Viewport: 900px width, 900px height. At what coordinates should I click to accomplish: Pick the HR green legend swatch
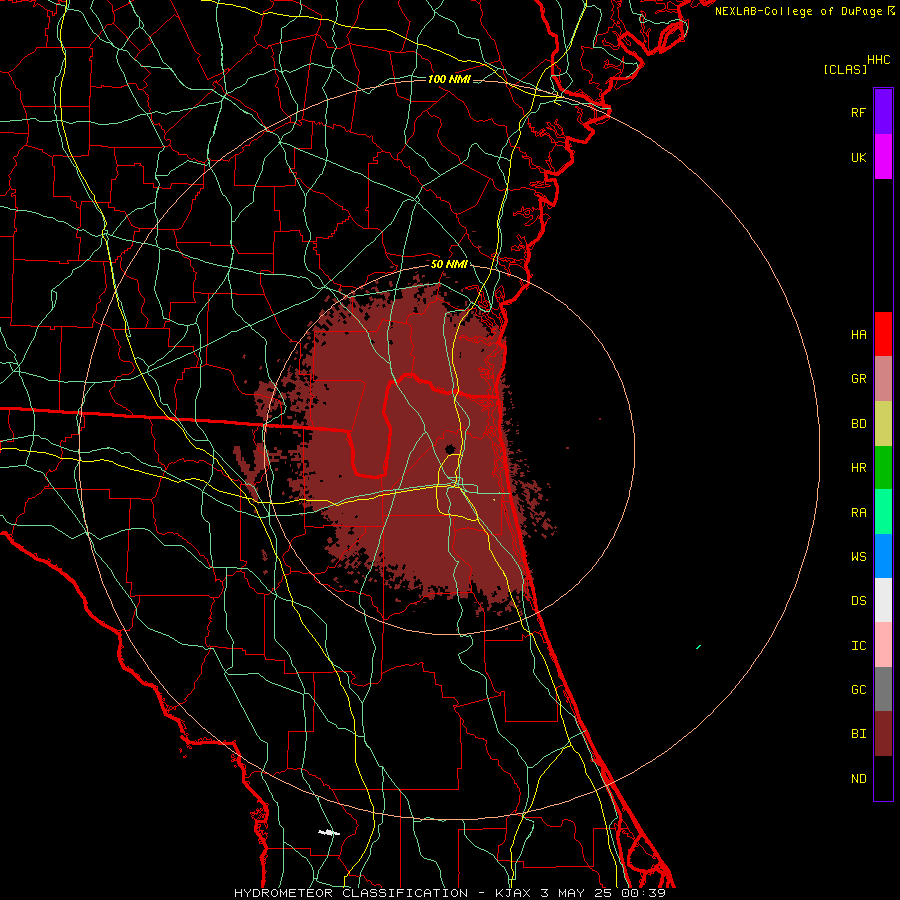coord(883,467)
